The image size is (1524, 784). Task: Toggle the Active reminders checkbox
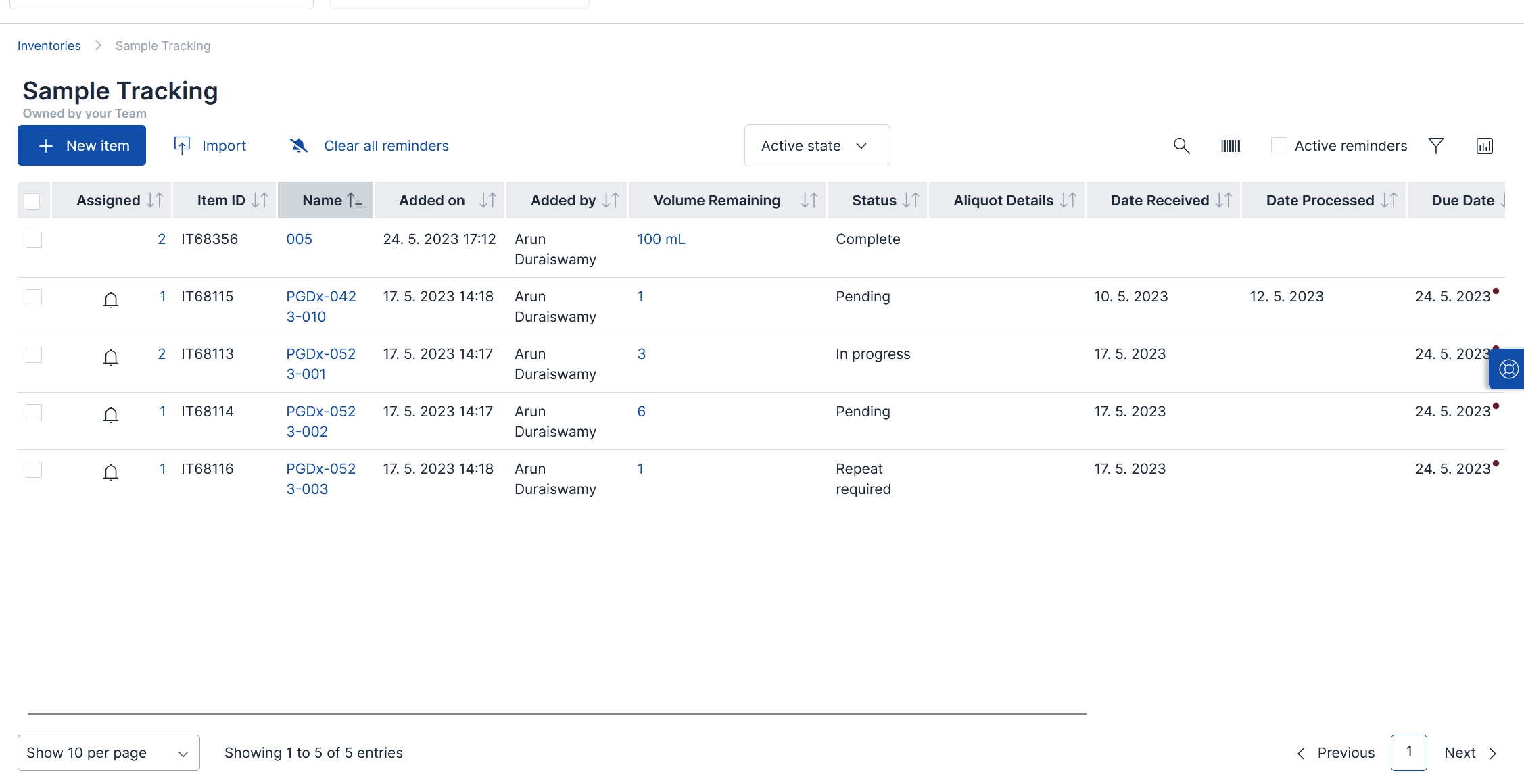(1278, 145)
